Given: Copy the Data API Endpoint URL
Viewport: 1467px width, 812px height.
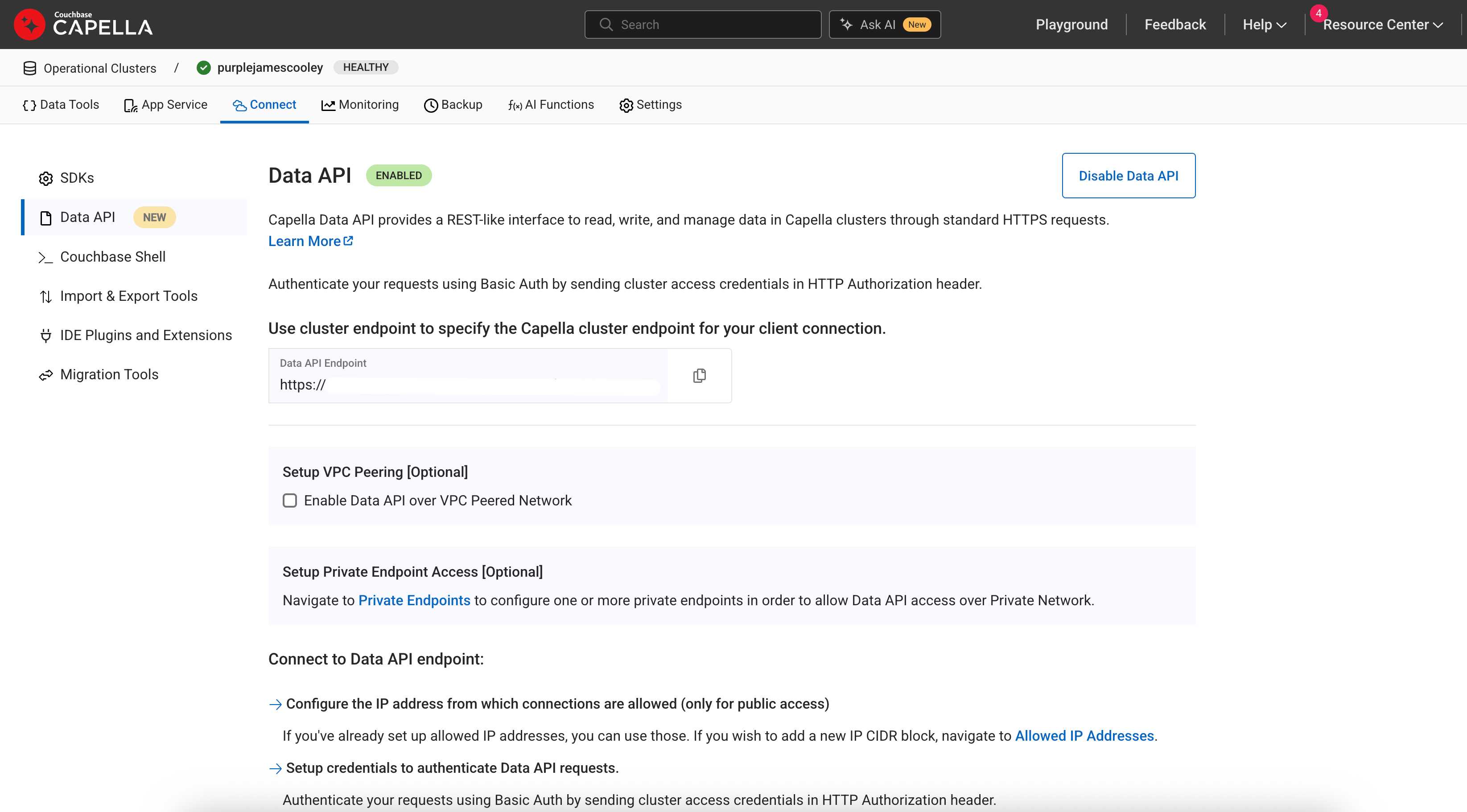Looking at the screenshot, I should tap(699, 376).
